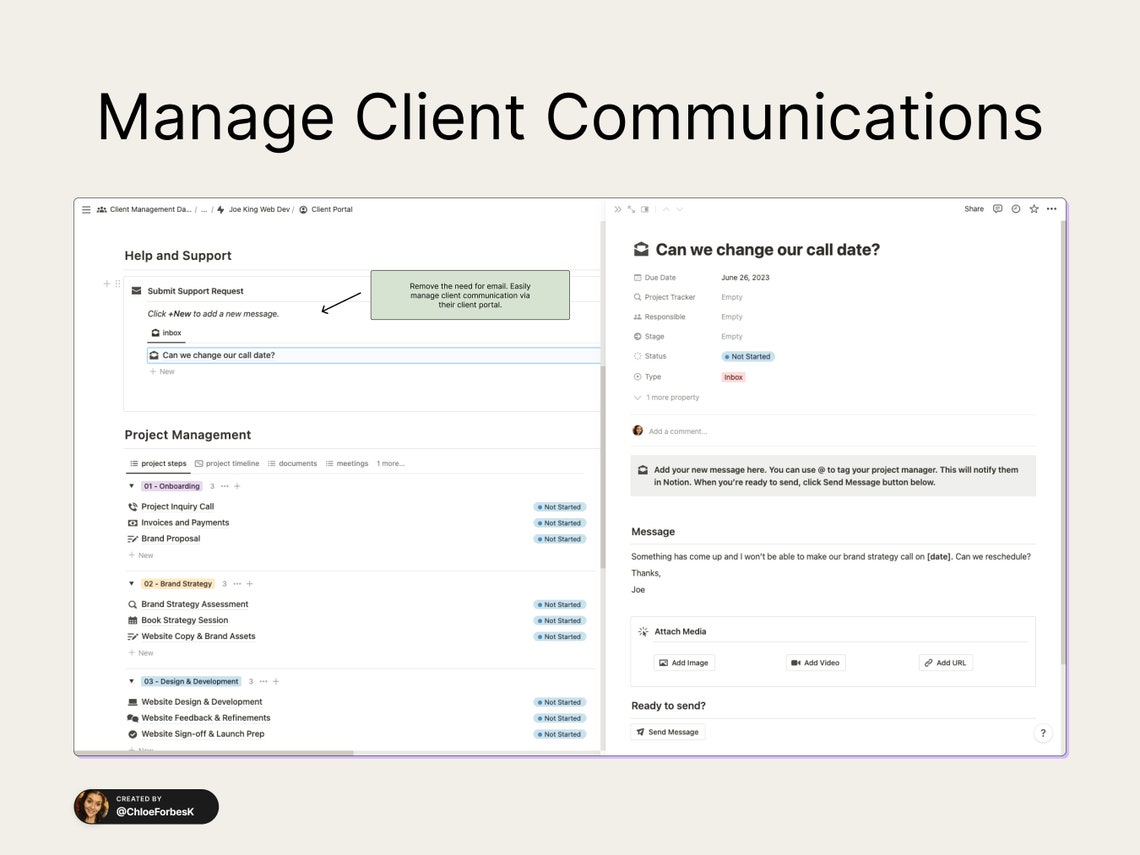Screen dimensions: 1140x855
Task: Collapse the '02 - Brand Strategy' group
Action: click(131, 583)
